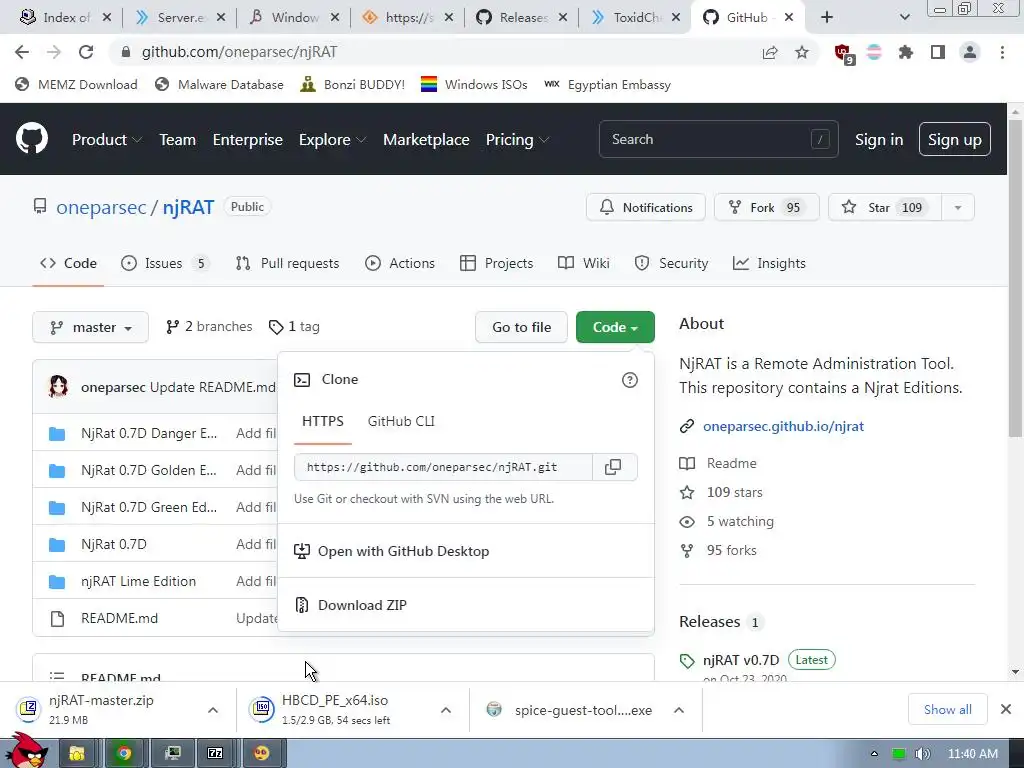Open a new browser tab with plus icon
The image size is (1024, 768).
(x=827, y=18)
